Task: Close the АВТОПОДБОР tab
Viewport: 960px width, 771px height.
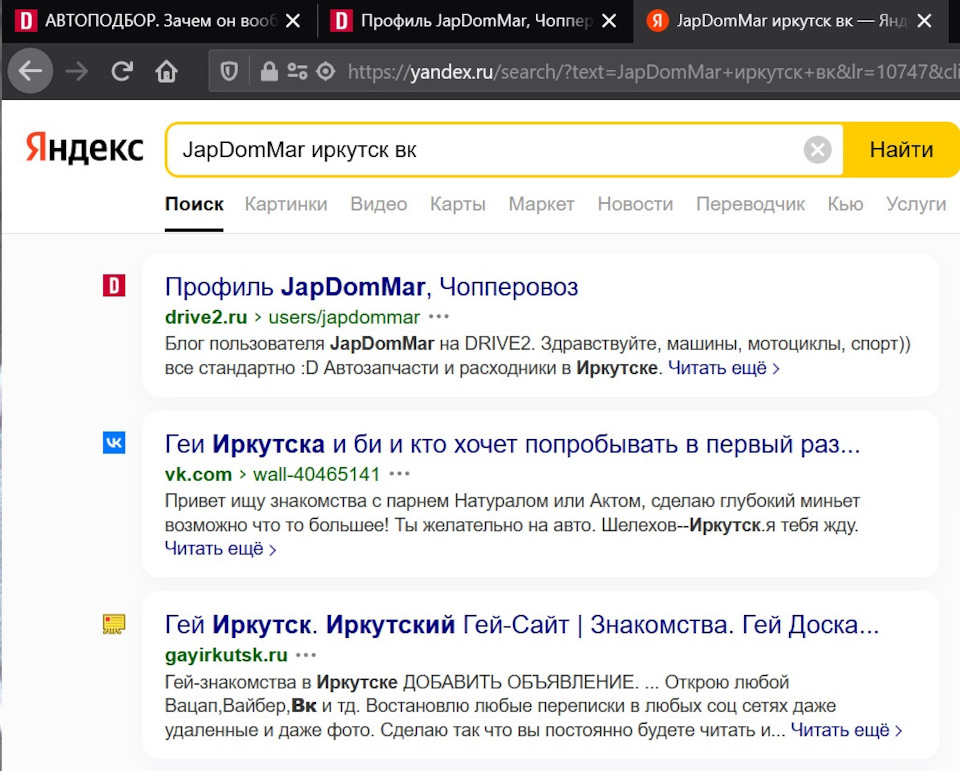Action: click(x=293, y=21)
